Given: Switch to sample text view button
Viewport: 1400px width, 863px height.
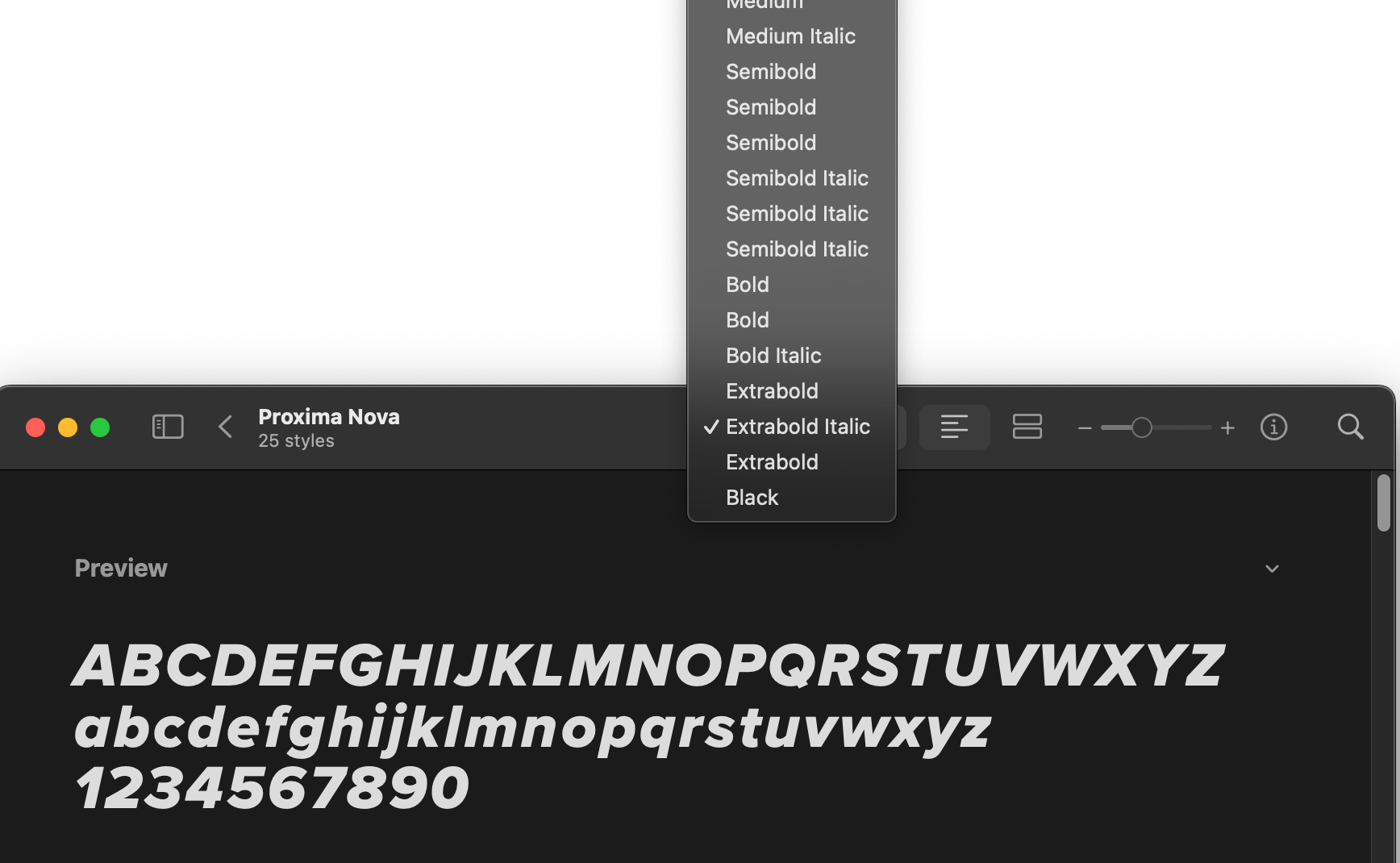Looking at the screenshot, I should 954,427.
